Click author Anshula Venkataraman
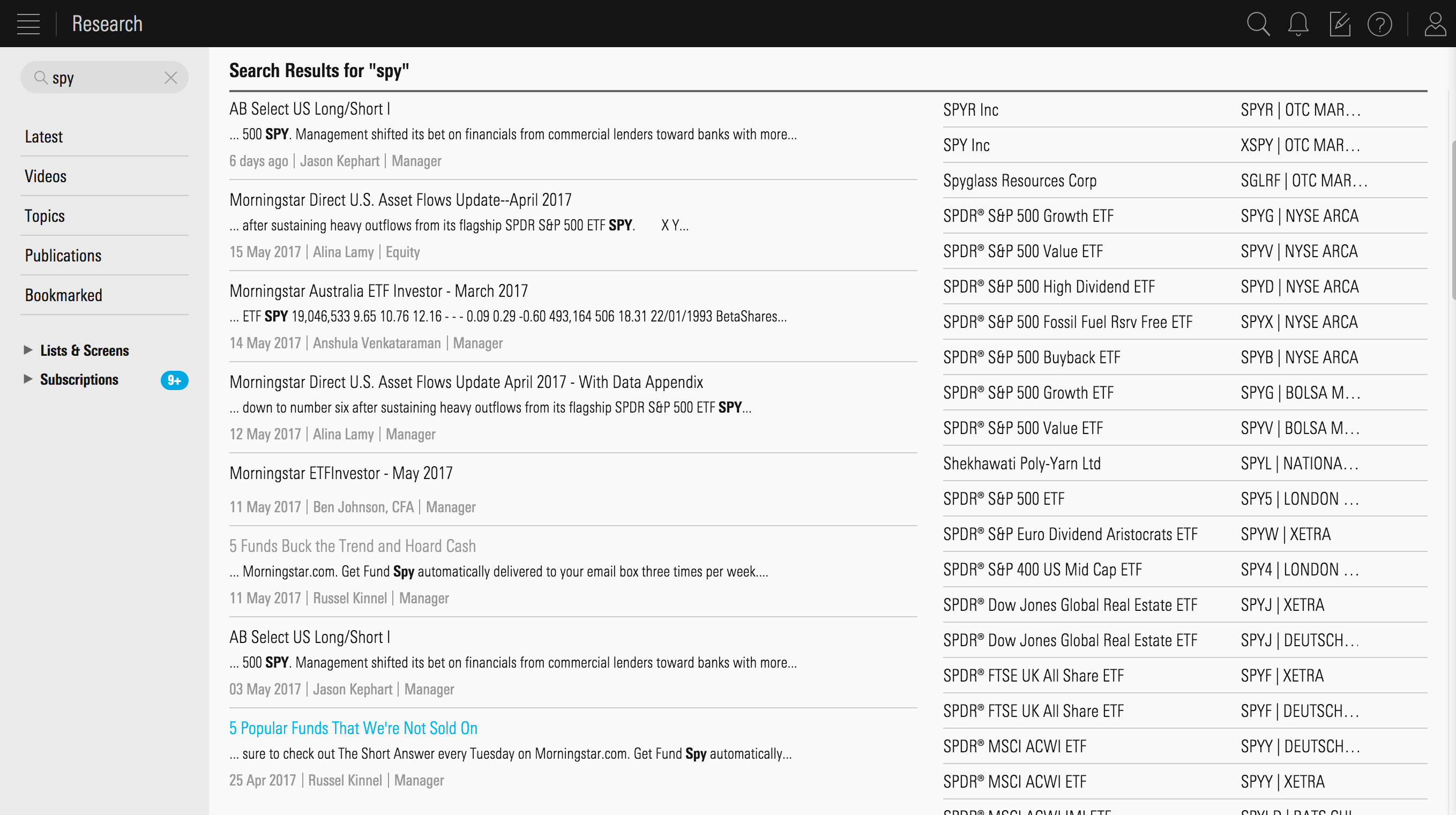 tap(377, 343)
